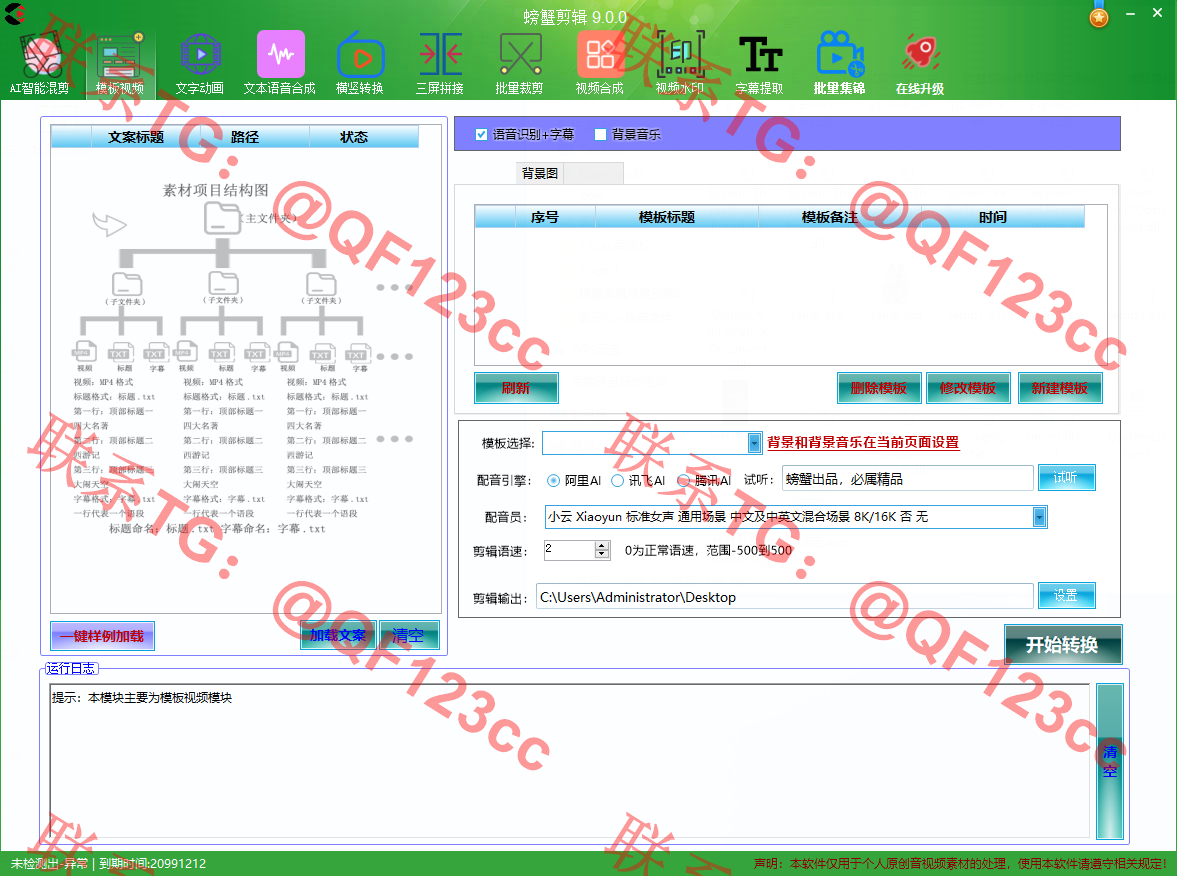Choose the 批量裁剪 tool icon
This screenshot has height=876, width=1177.
[519, 64]
